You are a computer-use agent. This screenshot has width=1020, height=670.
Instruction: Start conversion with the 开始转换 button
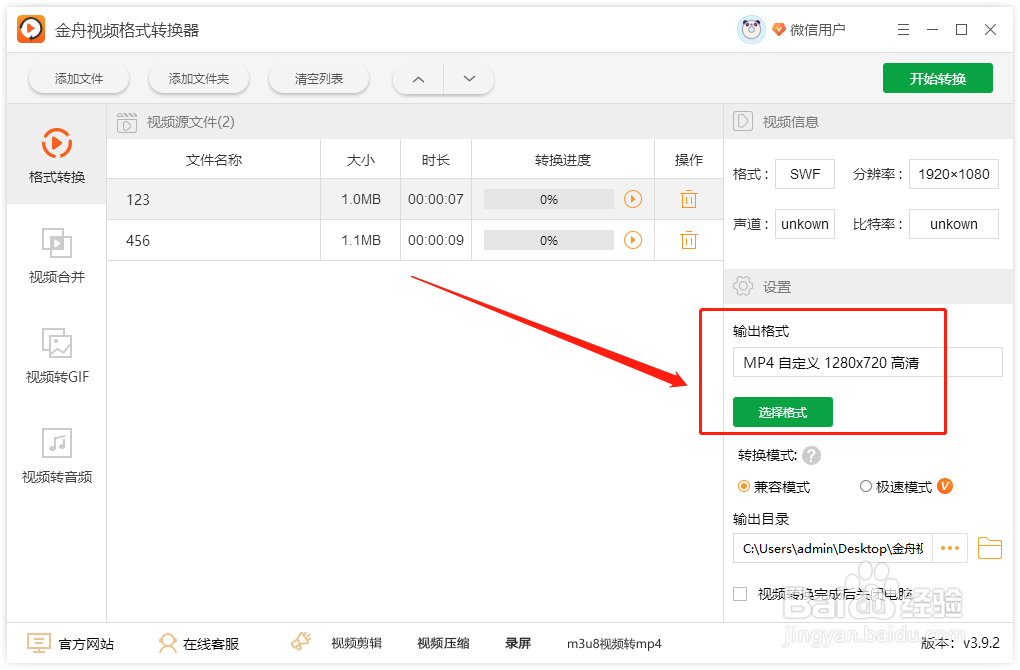[x=937, y=78]
